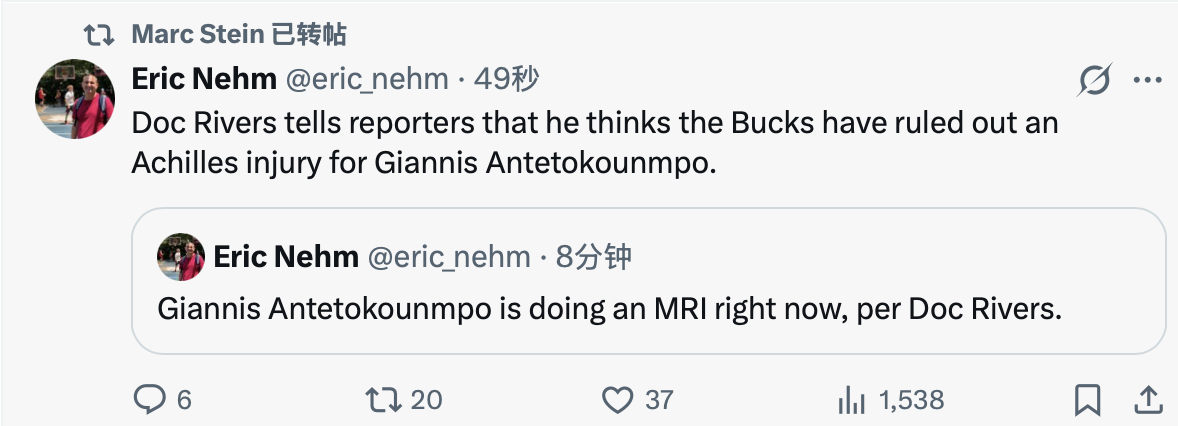Click the small repost icon beside Marc Stein
This screenshot has height=426, width=1178.
tap(98, 35)
